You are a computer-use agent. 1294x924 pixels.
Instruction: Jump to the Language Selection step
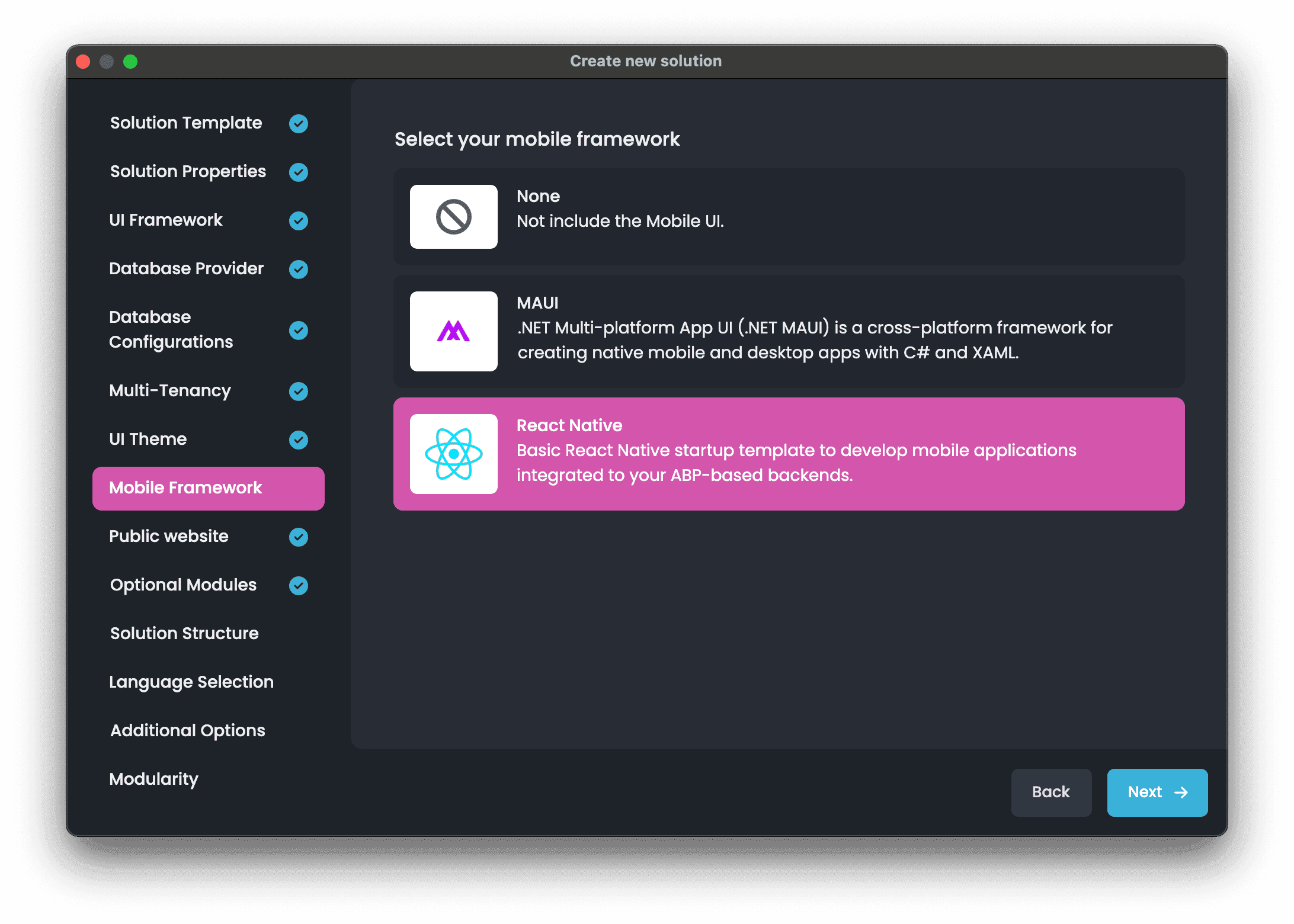[191, 682]
